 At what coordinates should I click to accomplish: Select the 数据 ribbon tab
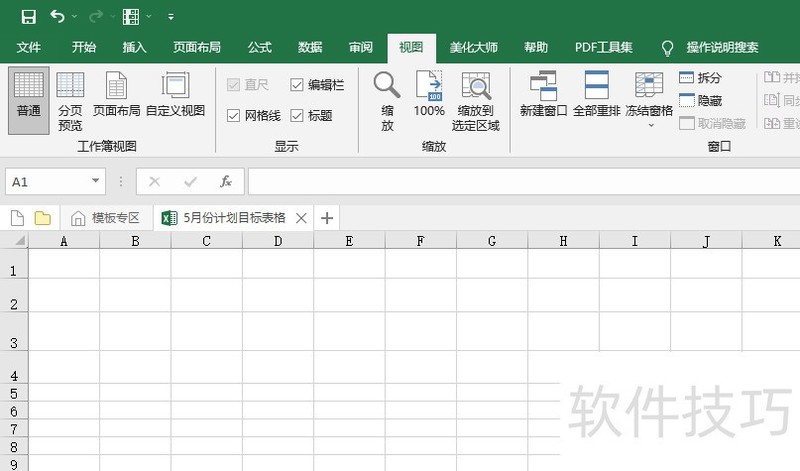(x=310, y=47)
